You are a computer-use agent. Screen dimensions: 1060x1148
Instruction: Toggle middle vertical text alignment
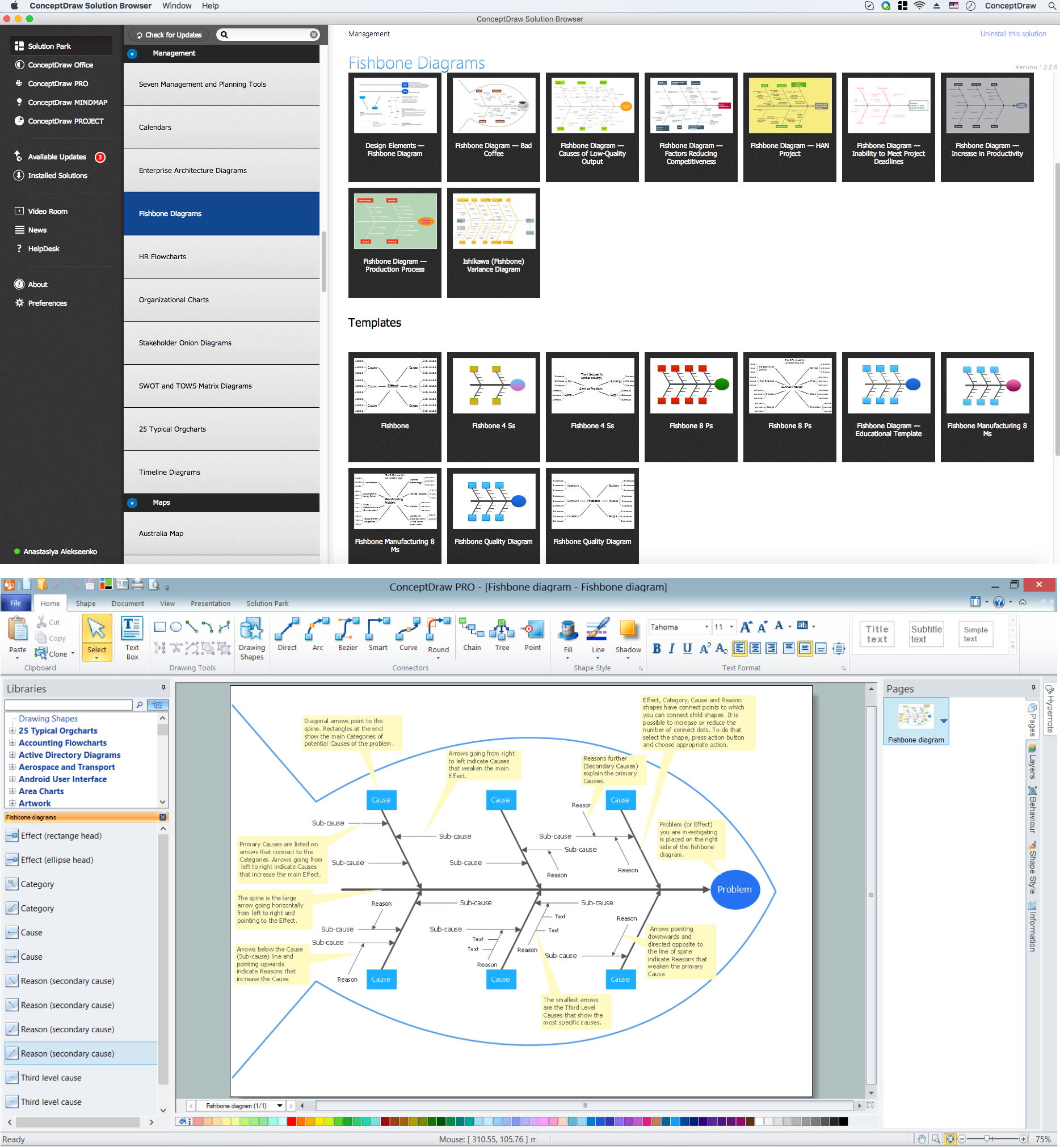pyautogui.click(x=805, y=648)
